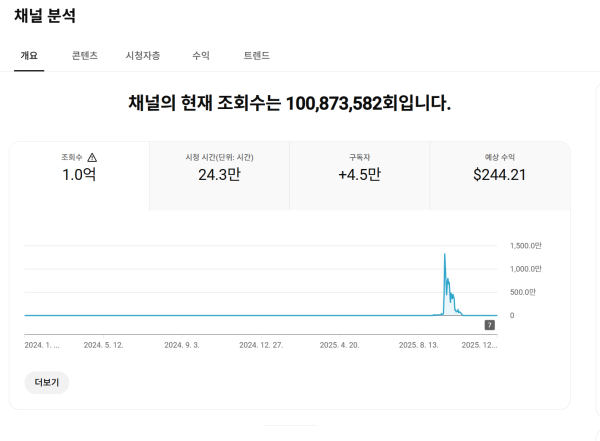Click the 2024. 9. 3. date label
The height and width of the screenshot is (441, 600).
(x=181, y=344)
